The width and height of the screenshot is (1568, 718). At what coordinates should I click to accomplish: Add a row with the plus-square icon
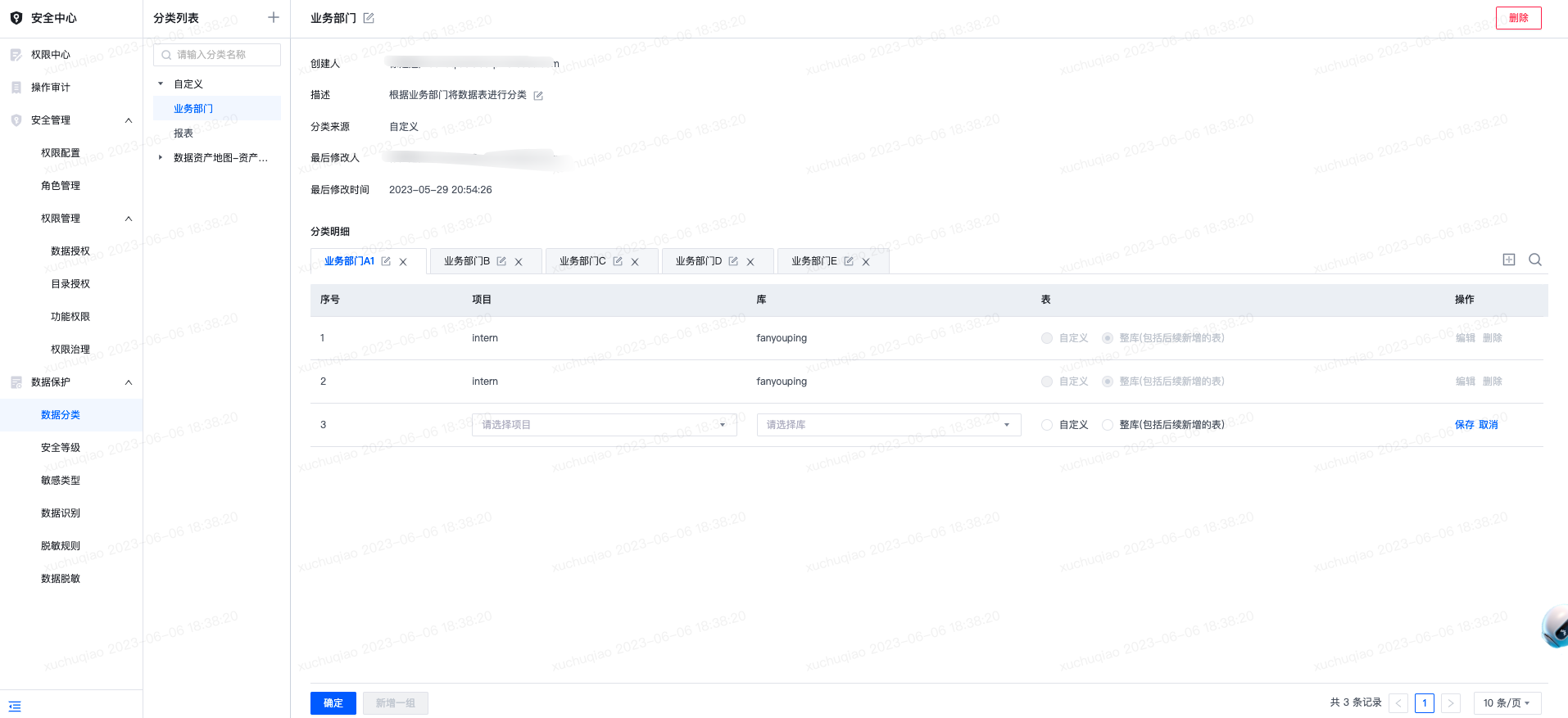[1509, 260]
